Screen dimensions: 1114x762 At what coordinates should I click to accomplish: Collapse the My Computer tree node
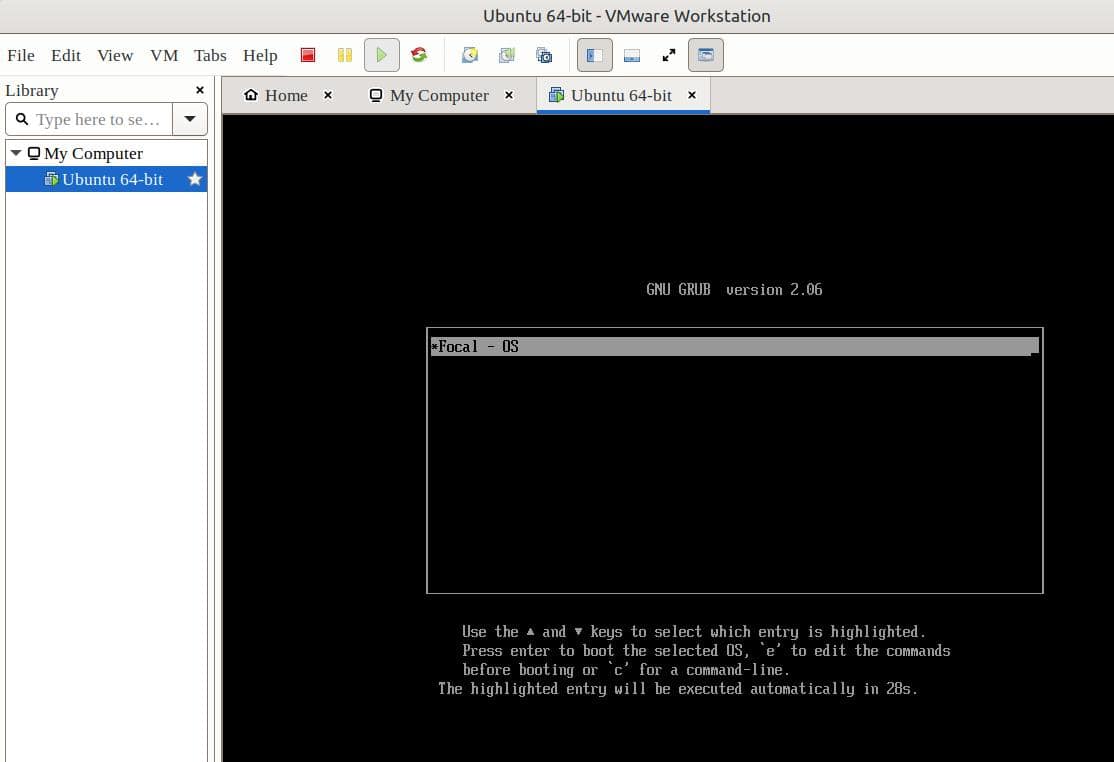16,153
